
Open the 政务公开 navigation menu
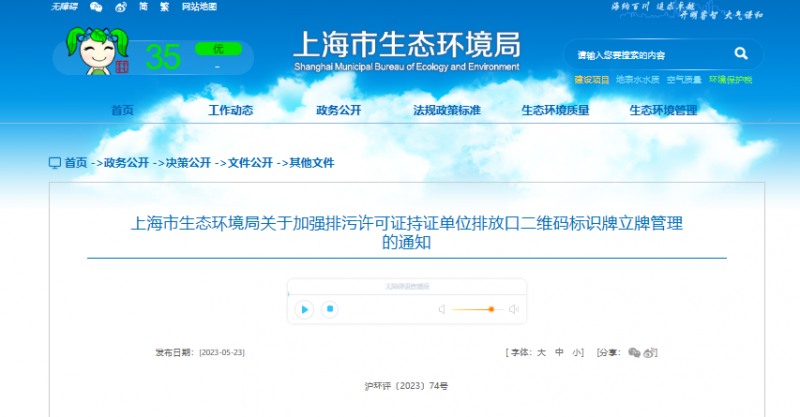(340, 110)
